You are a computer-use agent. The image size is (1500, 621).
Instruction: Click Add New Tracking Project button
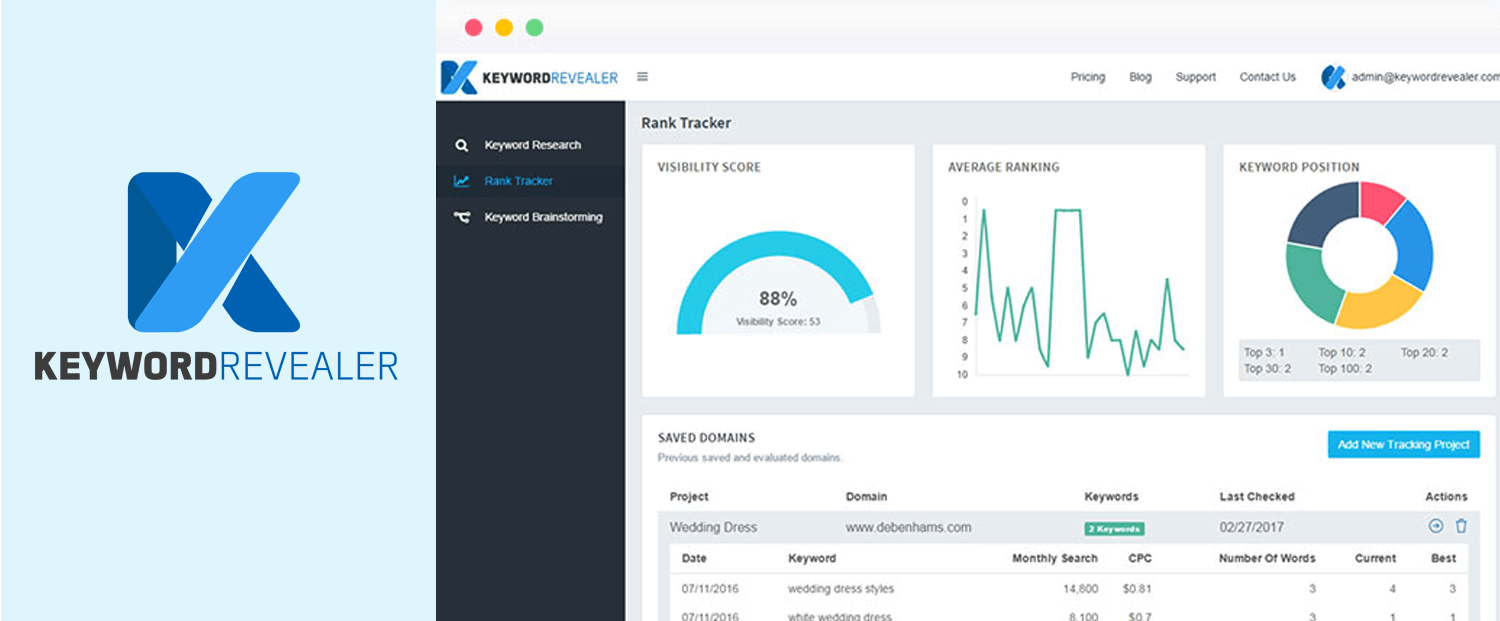point(1404,444)
